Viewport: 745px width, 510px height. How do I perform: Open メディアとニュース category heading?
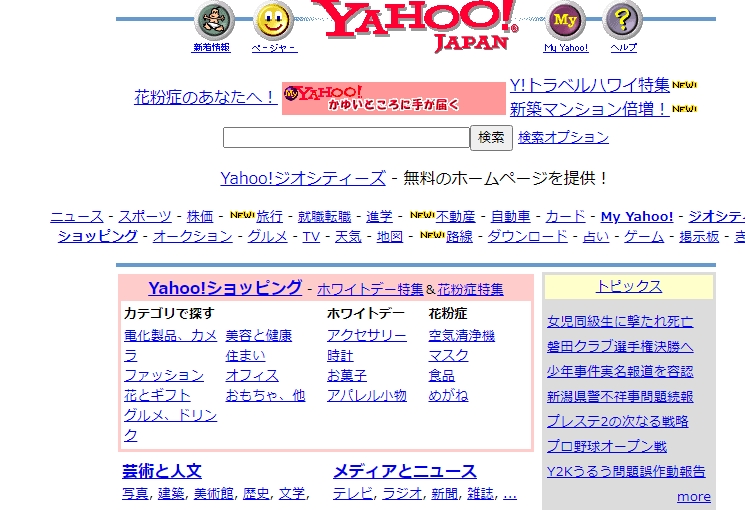405,471
